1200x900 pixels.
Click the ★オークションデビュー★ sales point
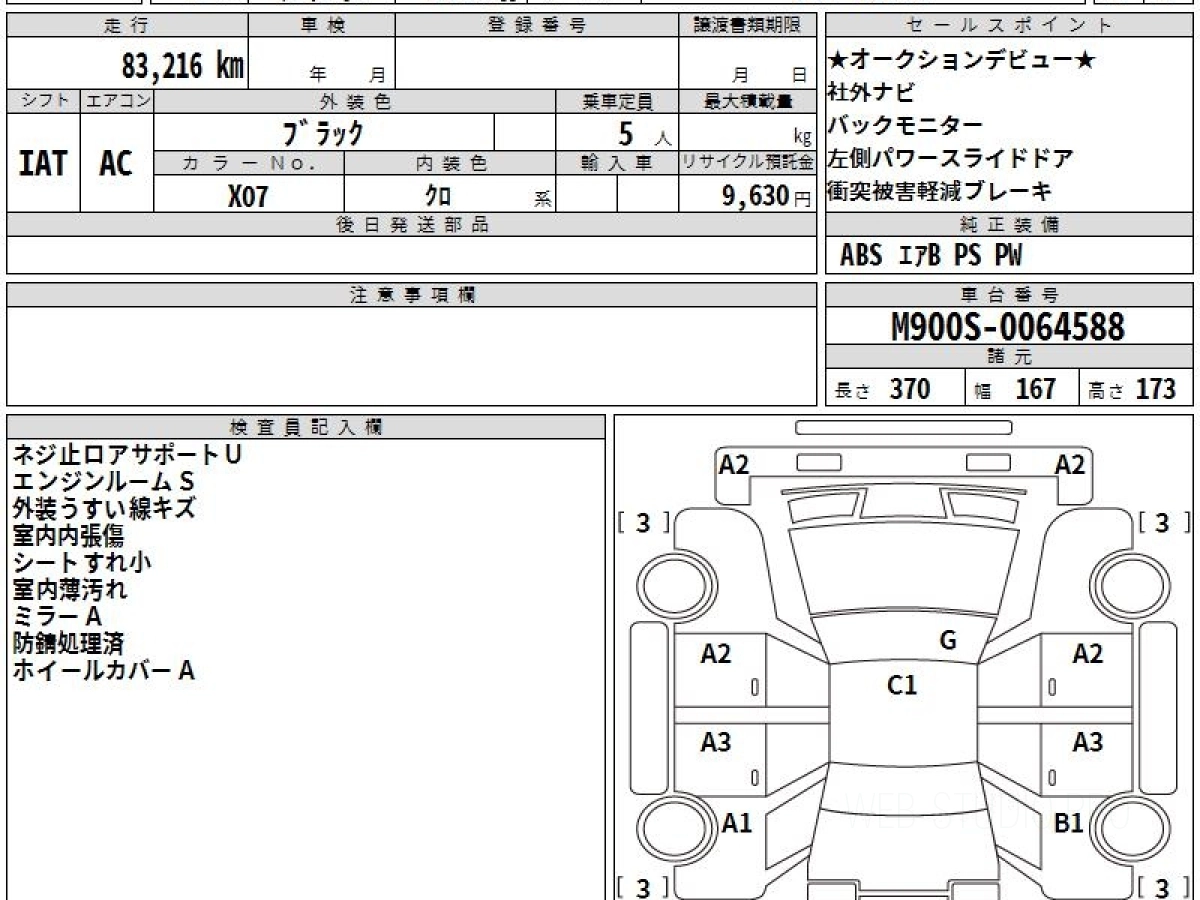point(962,60)
